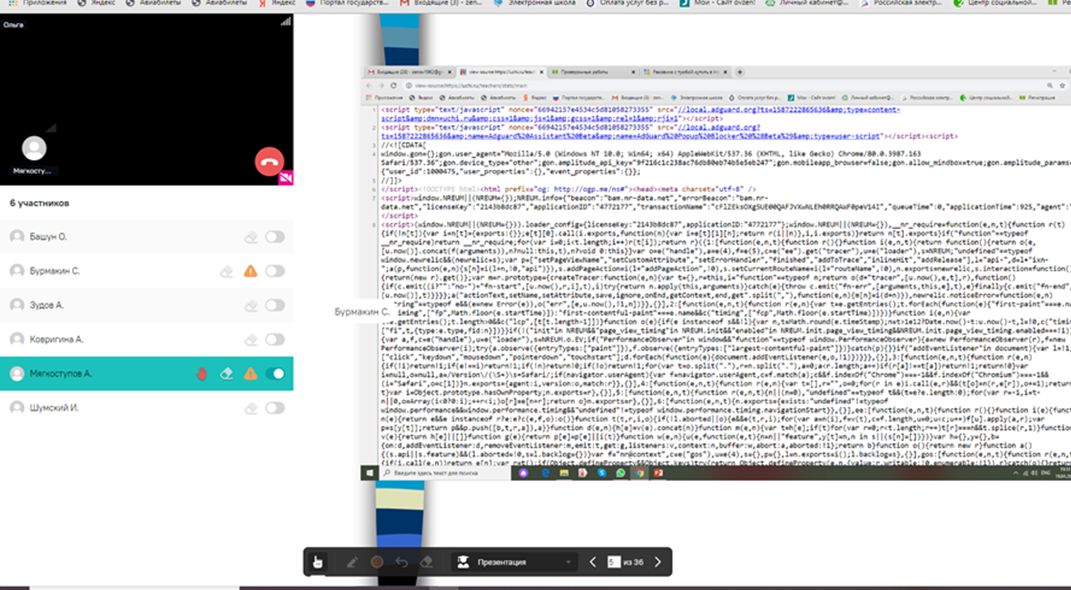This screenshot has height=590, width=1071.
Task: Click new tab plus button in shared screen
Action: pyautogui.click(x=740, y=72)
